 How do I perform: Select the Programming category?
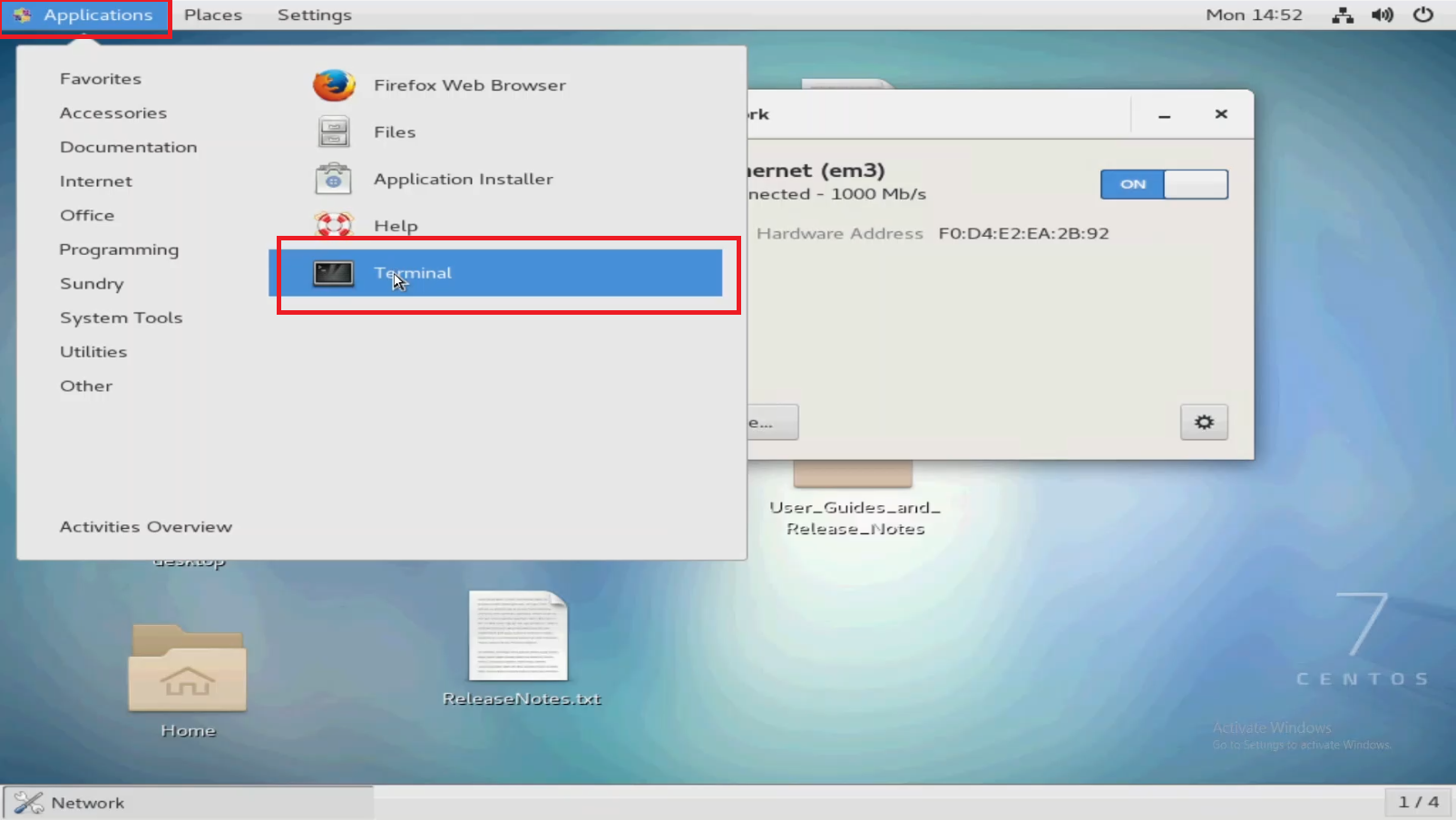119,249
